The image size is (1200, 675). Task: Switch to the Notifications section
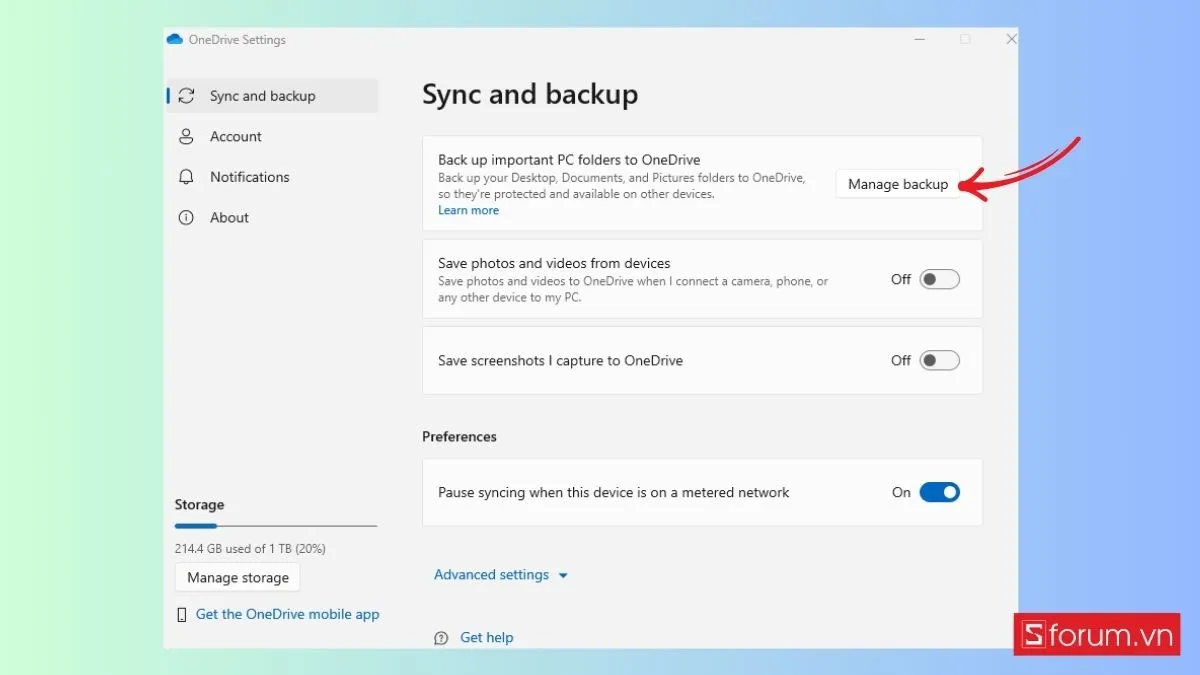click(249, 177)
